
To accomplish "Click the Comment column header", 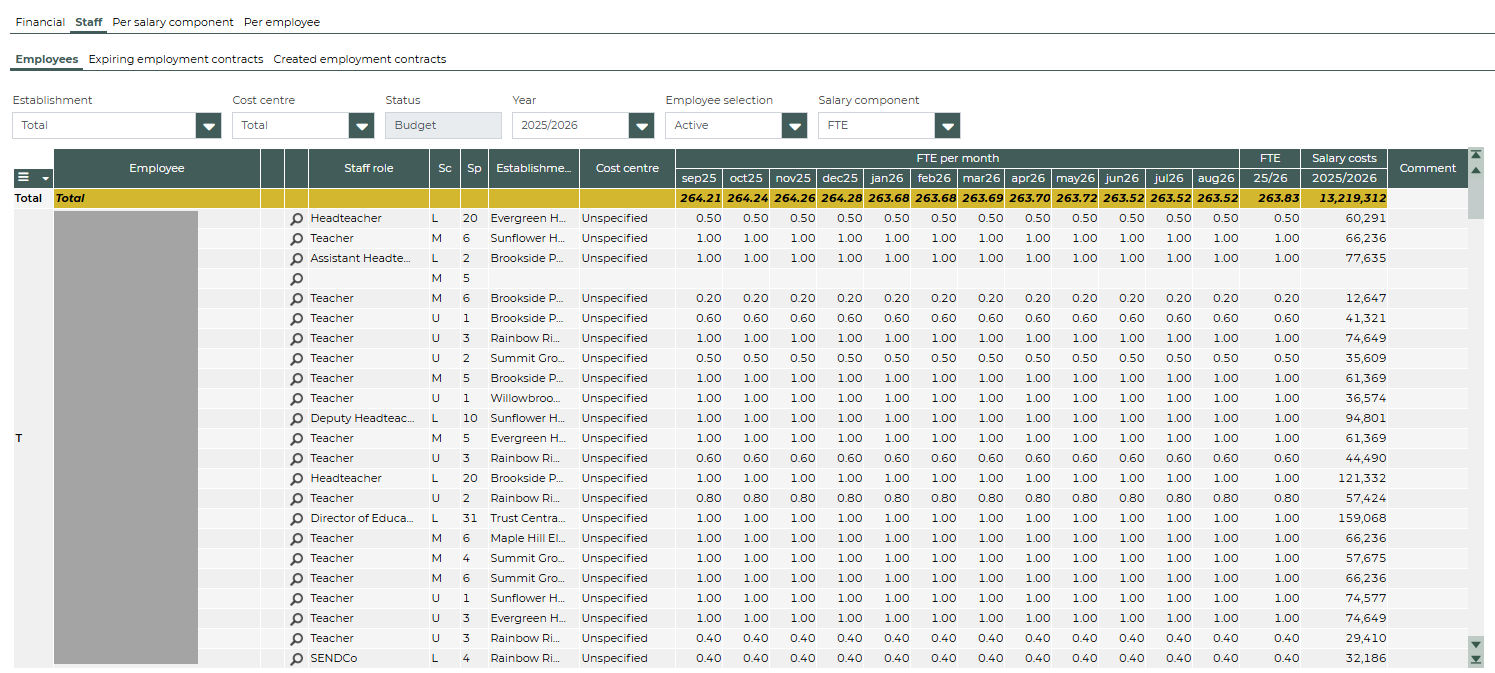I will [1427, 168].
